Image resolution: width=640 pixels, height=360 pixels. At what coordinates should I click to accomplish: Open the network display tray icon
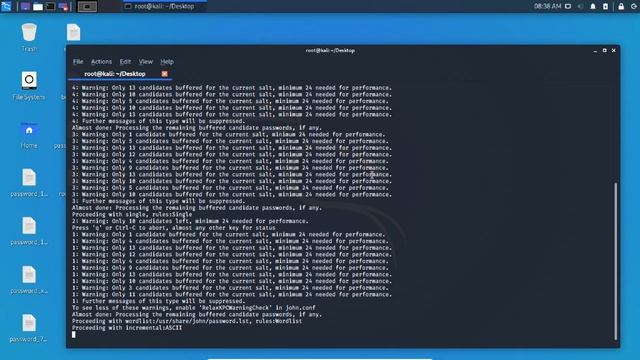tap(568, 7)
